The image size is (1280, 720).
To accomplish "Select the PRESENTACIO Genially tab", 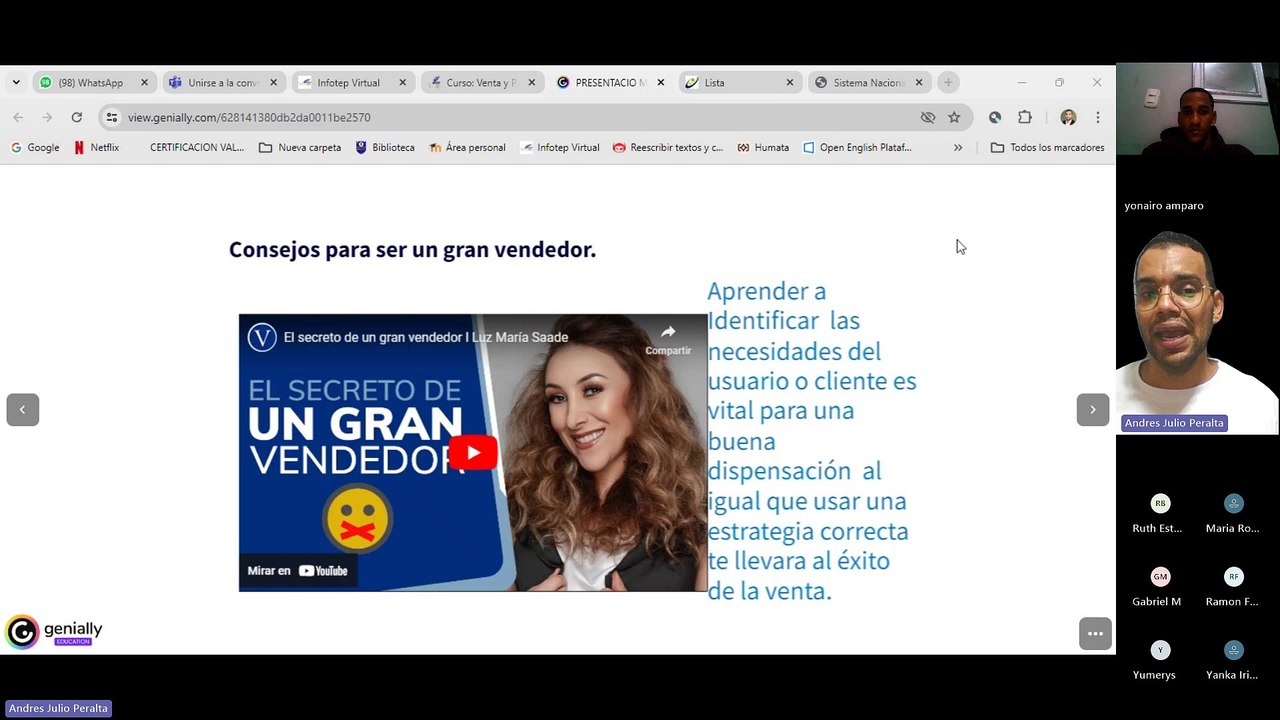I will (610, 83).
